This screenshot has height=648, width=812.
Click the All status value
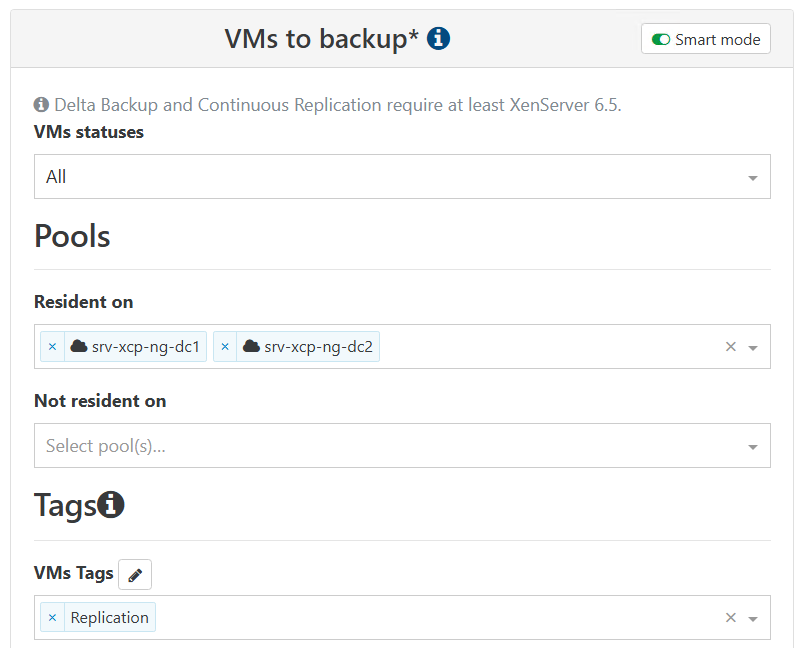(56, 177)
